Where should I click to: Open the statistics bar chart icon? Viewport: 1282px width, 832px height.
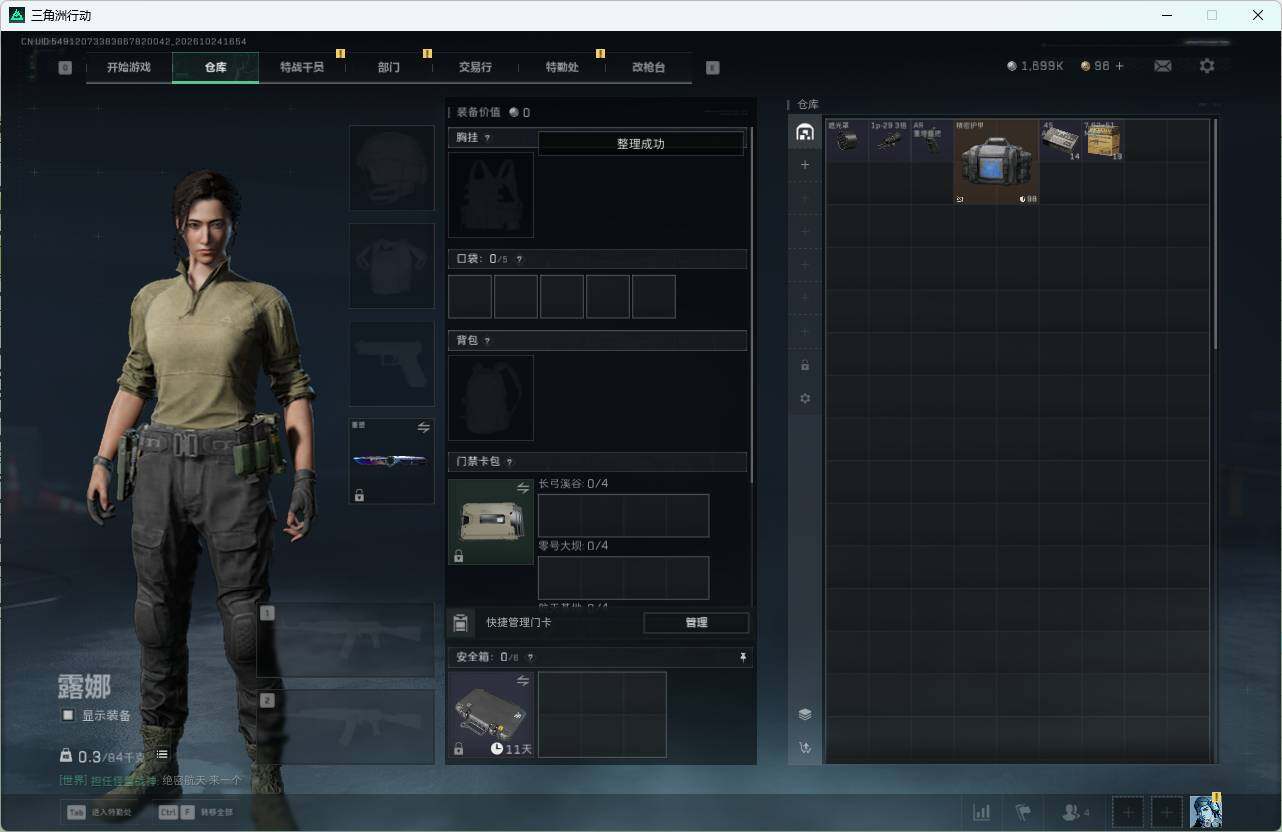point(982,812)
